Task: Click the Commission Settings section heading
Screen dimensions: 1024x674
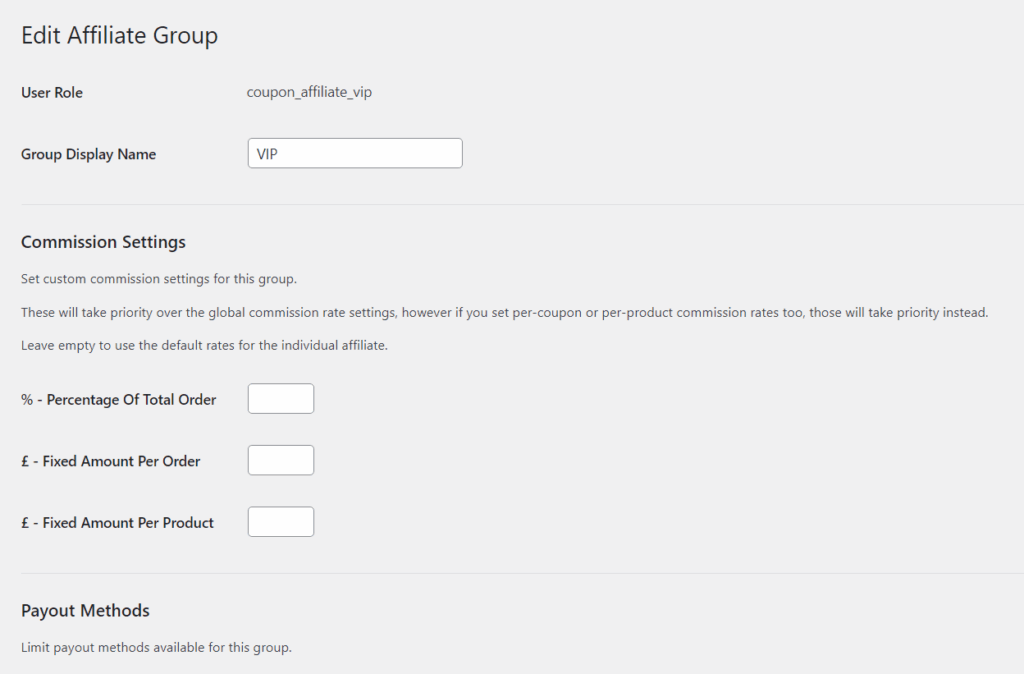Action: 103,242
